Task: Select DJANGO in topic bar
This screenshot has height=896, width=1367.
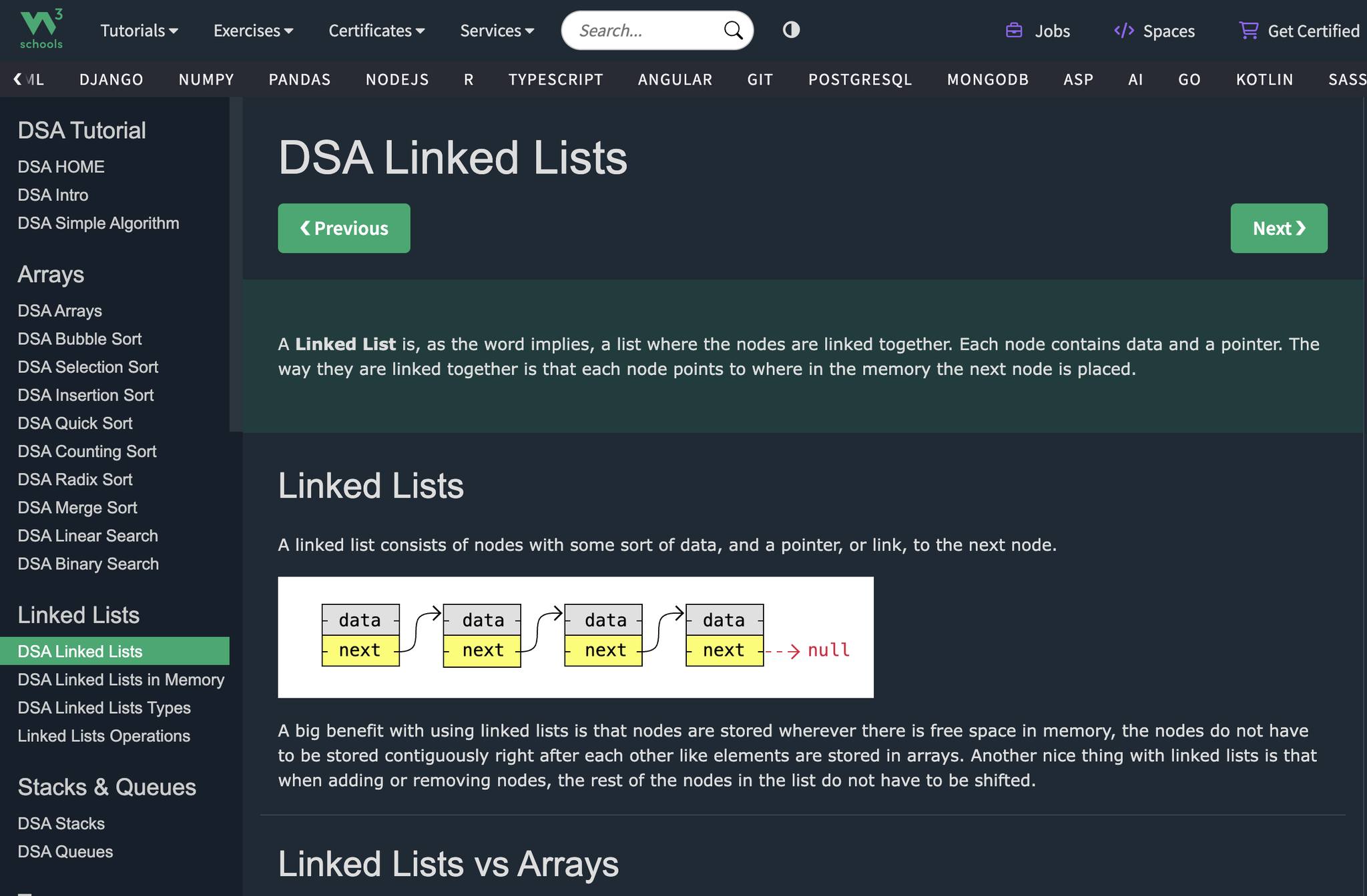Action: pyautogui.click(x=111, y=79)
